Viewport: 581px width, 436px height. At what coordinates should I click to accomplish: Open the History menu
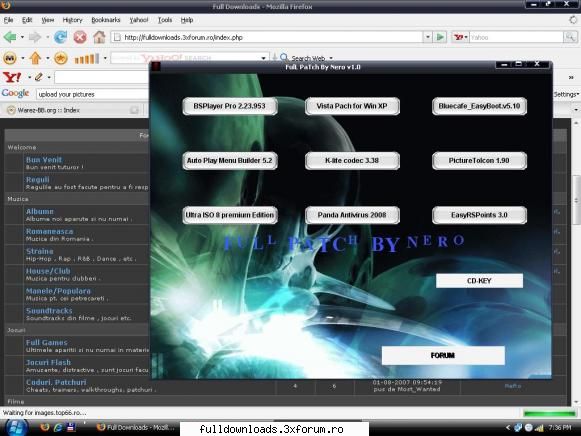click(72, 20)
